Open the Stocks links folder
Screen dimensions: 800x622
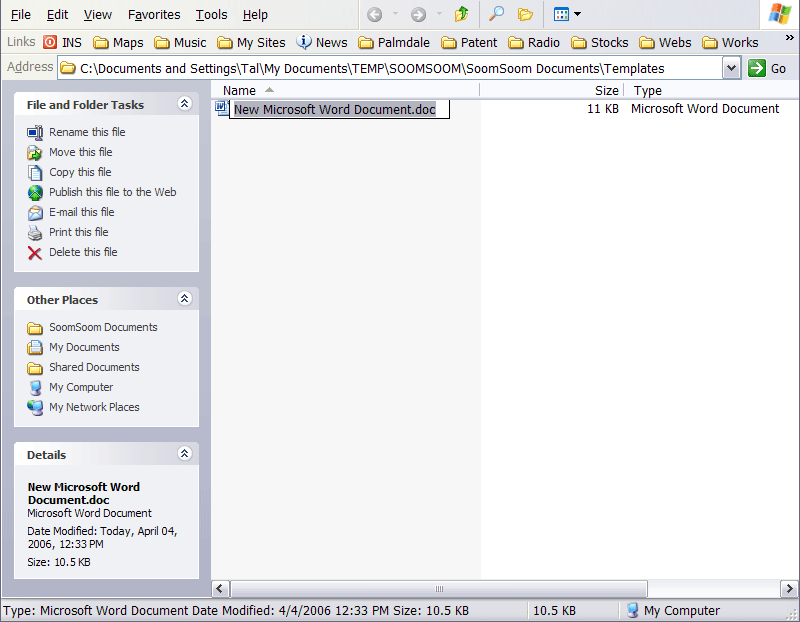tap(599, 42)
